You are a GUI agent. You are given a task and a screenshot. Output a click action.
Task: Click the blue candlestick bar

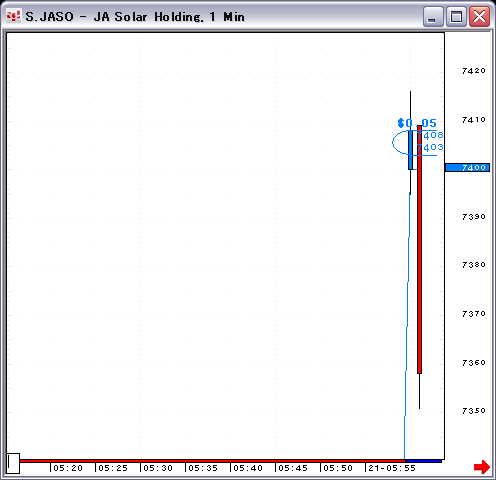(410, 150)
